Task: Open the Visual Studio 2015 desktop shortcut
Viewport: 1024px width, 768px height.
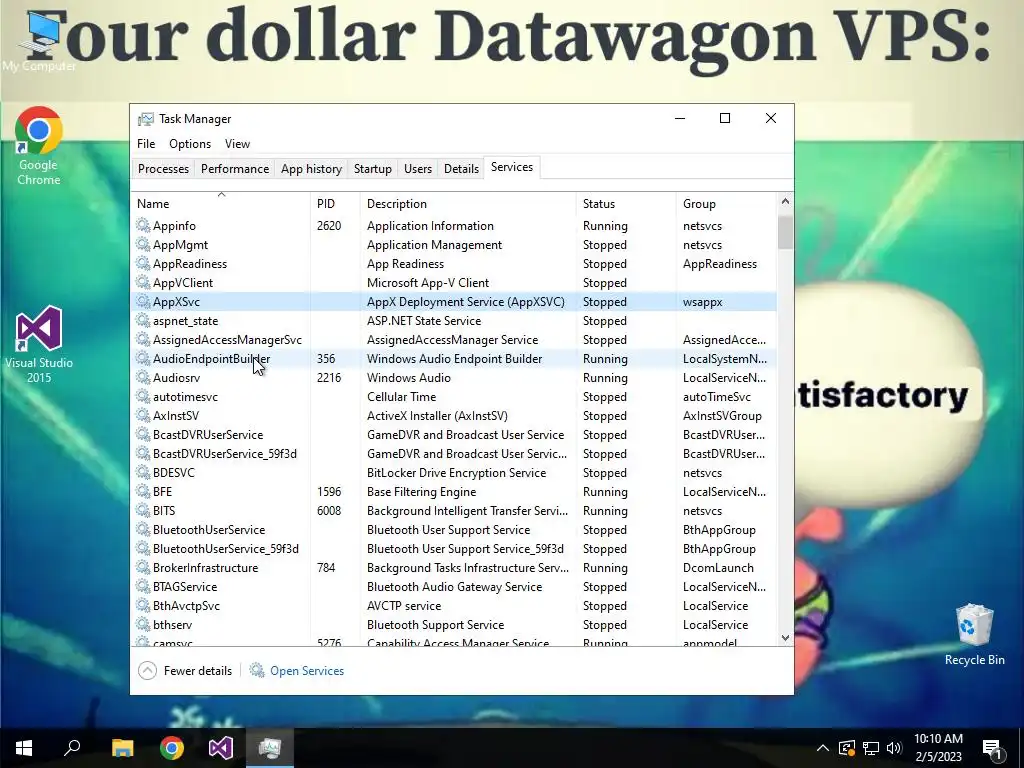Action: 39,344
